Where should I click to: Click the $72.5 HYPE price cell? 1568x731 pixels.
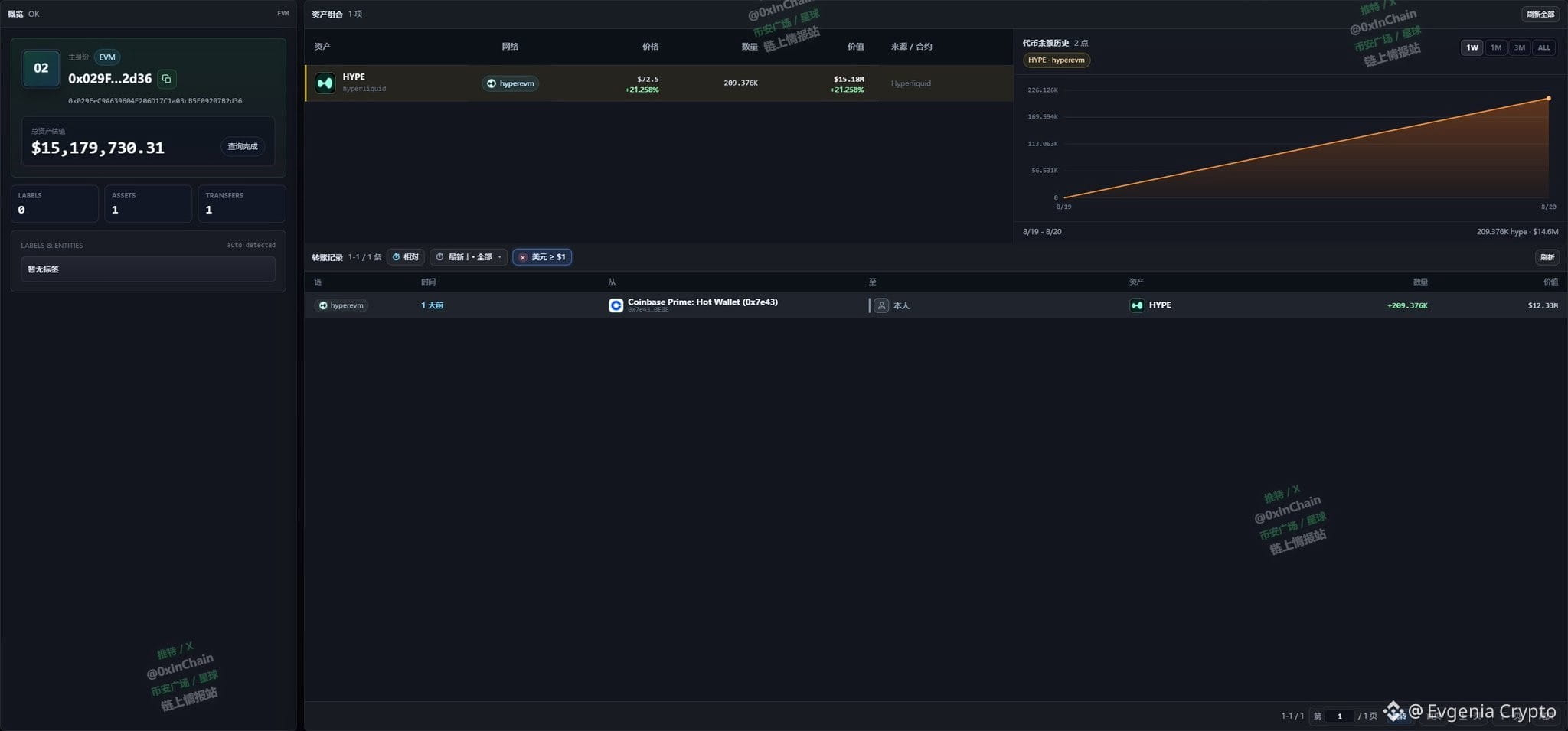(x=648, y=79)
